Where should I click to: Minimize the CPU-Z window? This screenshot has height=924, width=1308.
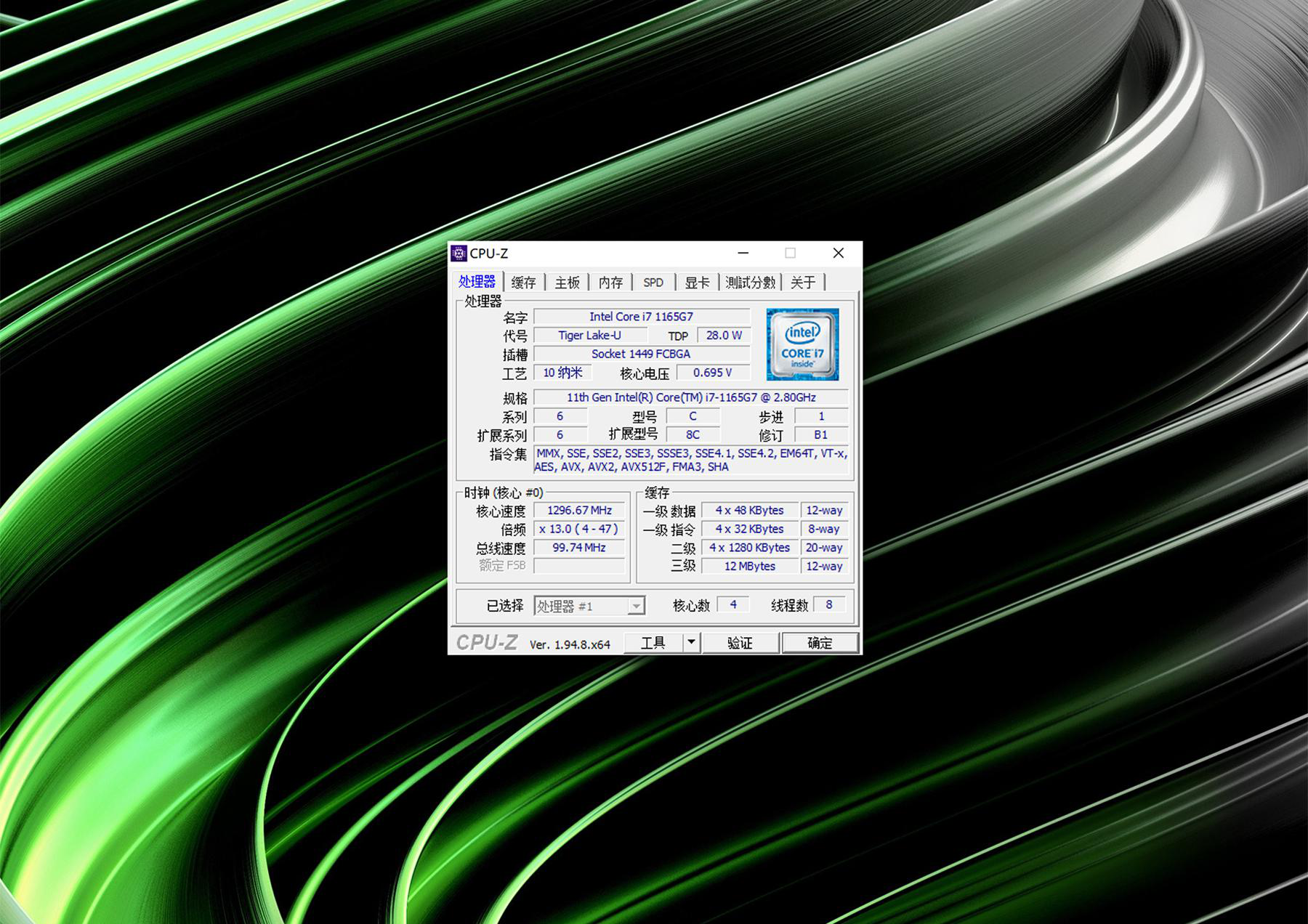[x=743, y=253]
